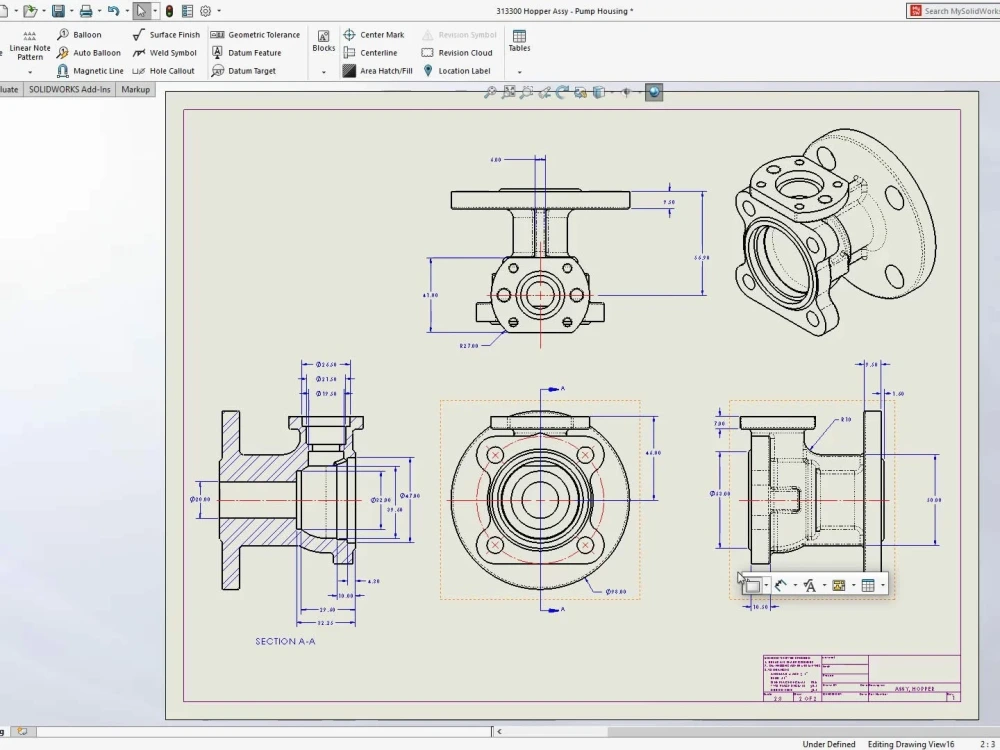Image resolution: width=1000 pixels, height=750 pixels.
Task: Save the document with the floppy icon
Action: coord(58,11)
